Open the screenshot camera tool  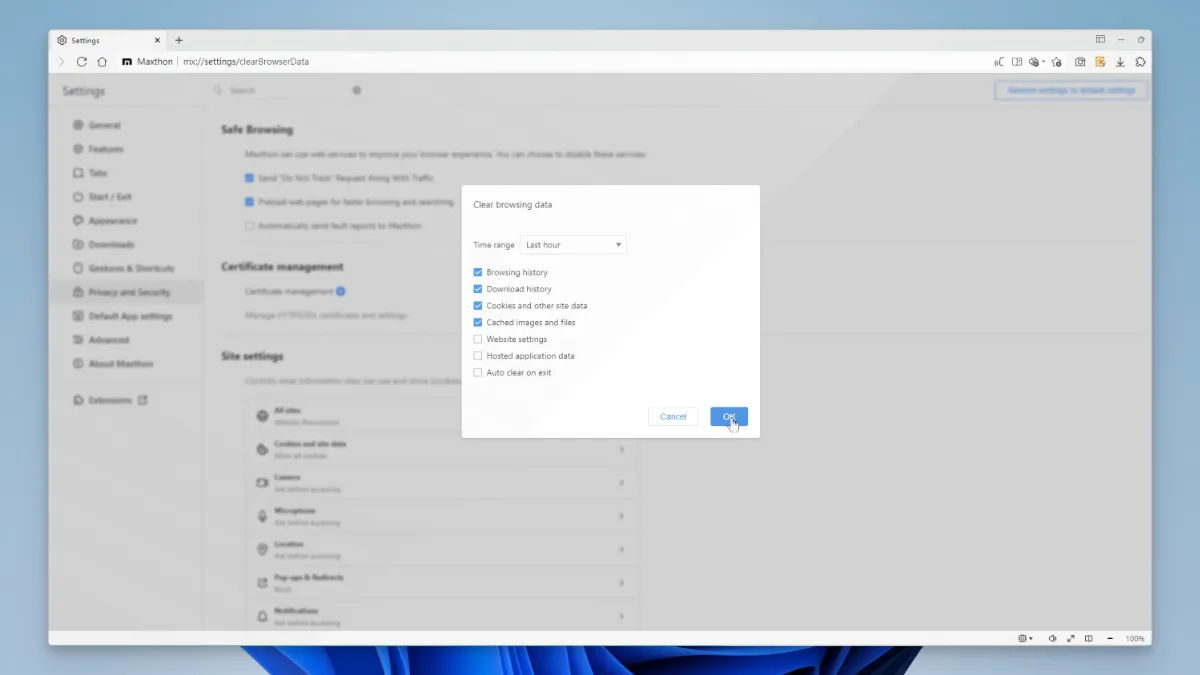coord(1080,62)
